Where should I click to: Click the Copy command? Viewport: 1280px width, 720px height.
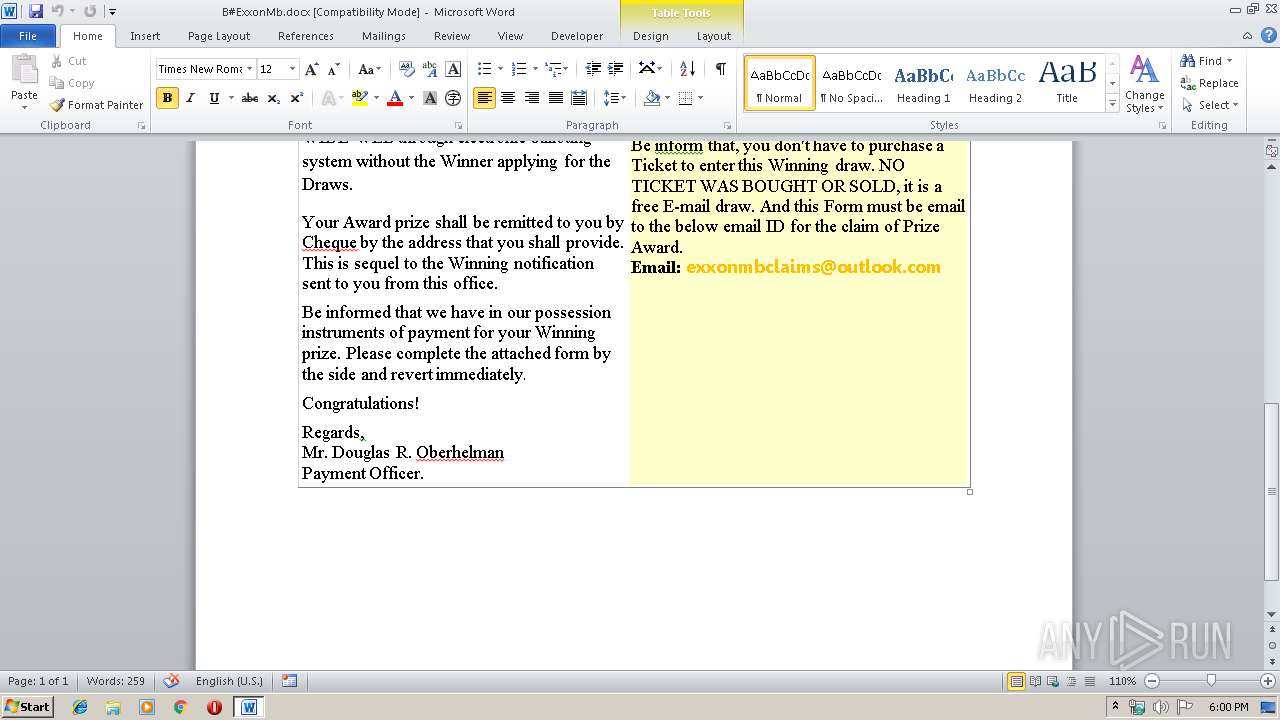[x=72, y=83]
